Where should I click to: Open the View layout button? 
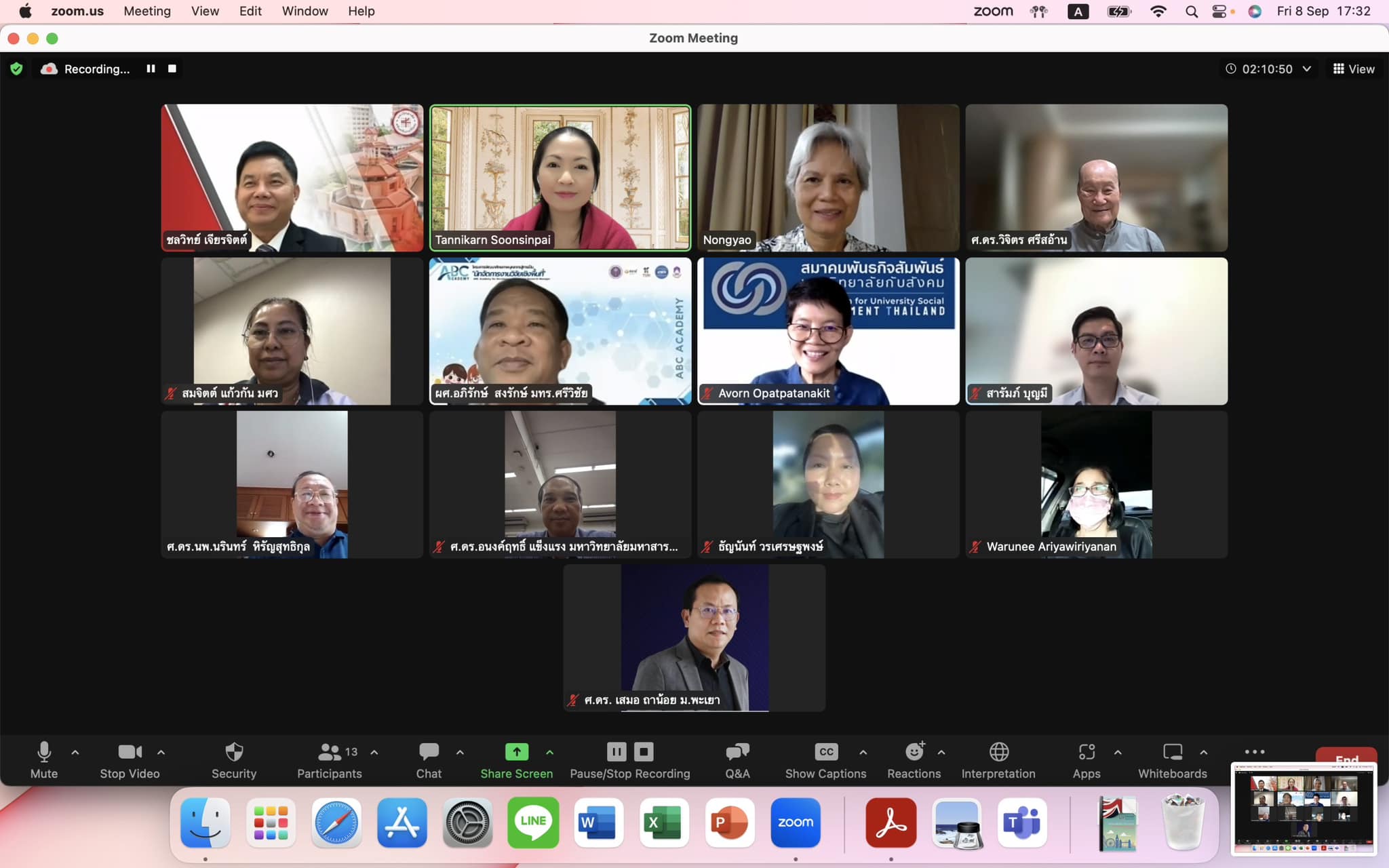click(1354, 68)
